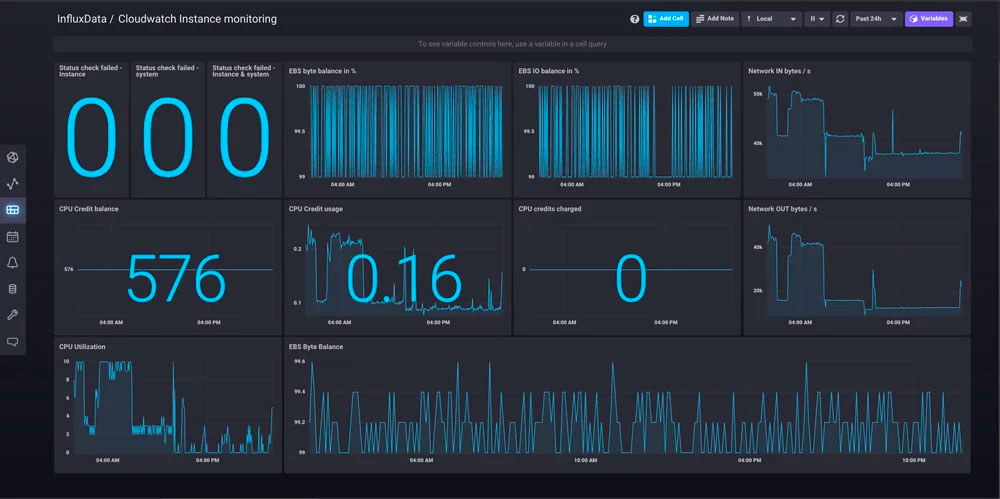Click the 0.2 axis label in CPU Credit usage
Viewport: 1000px width, 499px height.
point(297,249)
